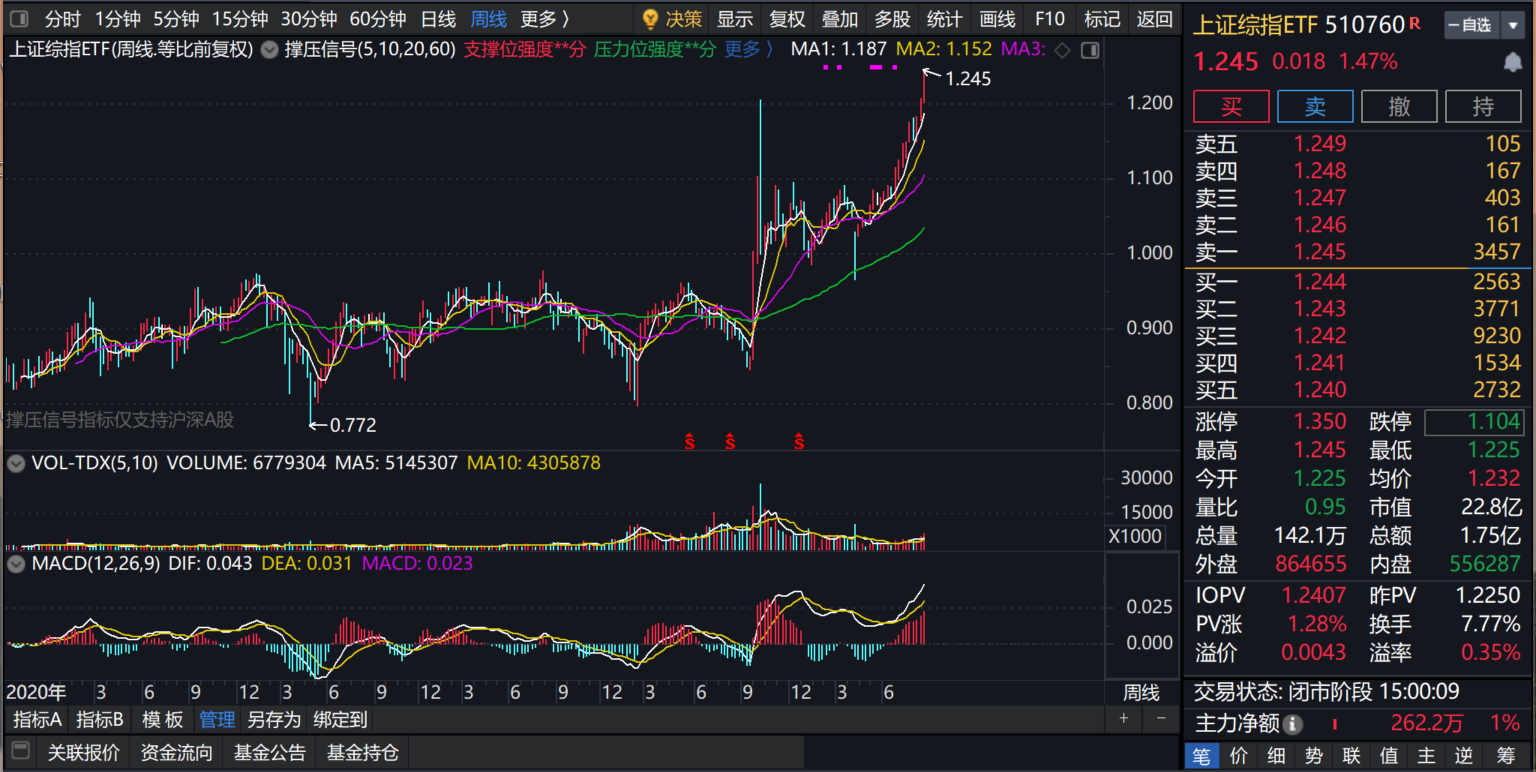Click the info icon beside 主力净额
The height and width of the screenshot is (772, 1536).
pos(1293,724)
